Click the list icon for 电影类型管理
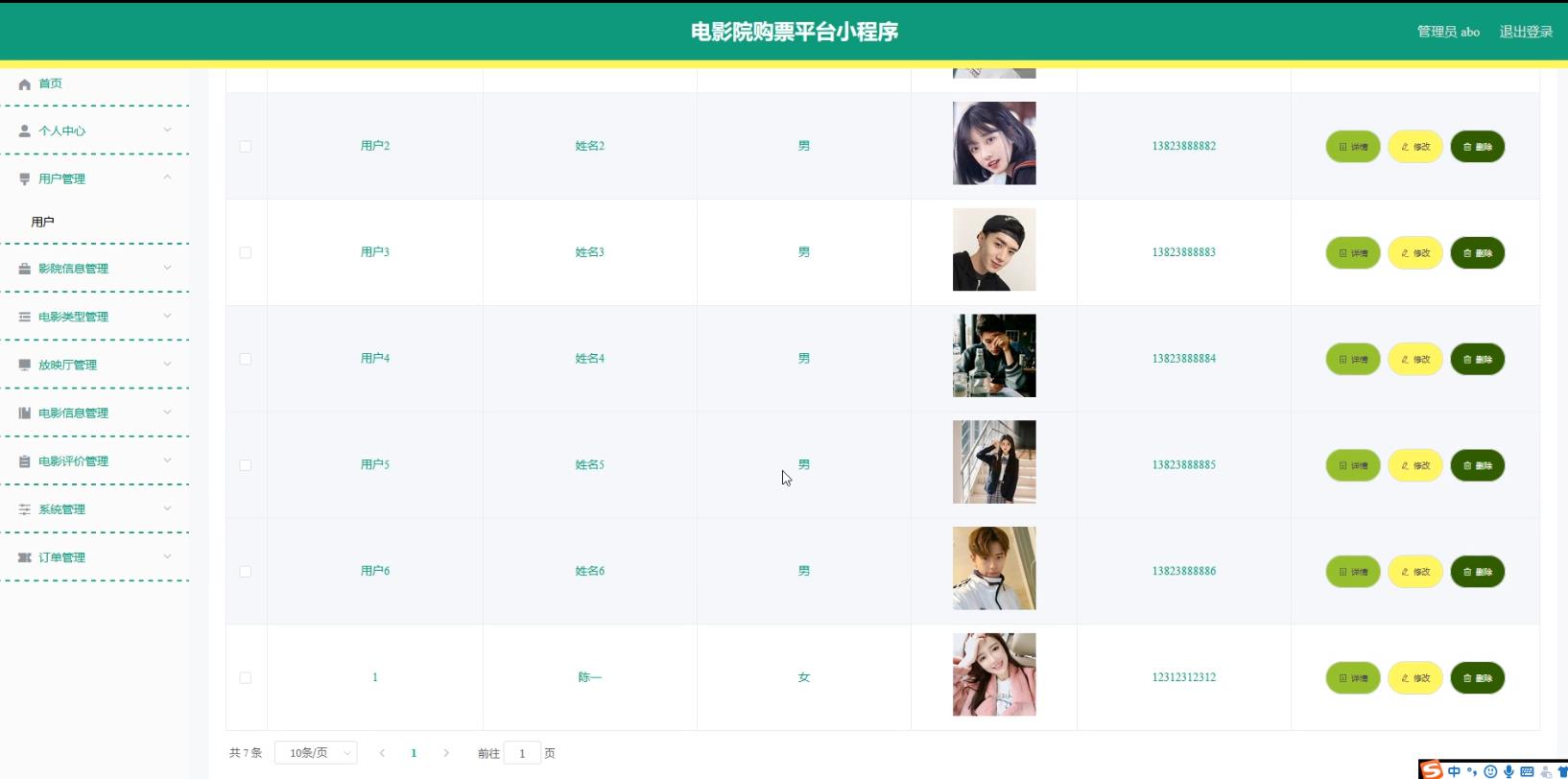Image resolution: width=1568 pixels, height=779 pixels. 25,318
